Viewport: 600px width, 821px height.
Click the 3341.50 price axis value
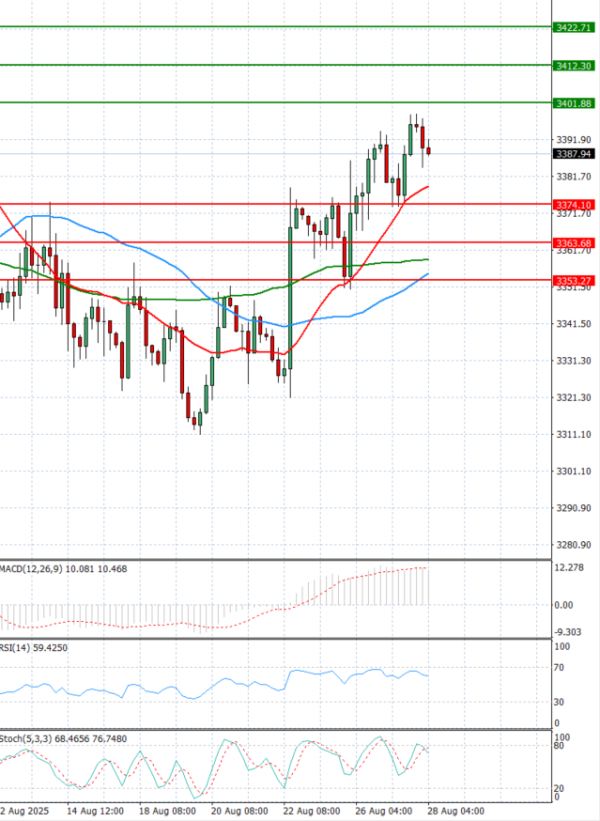coord(574,324)
